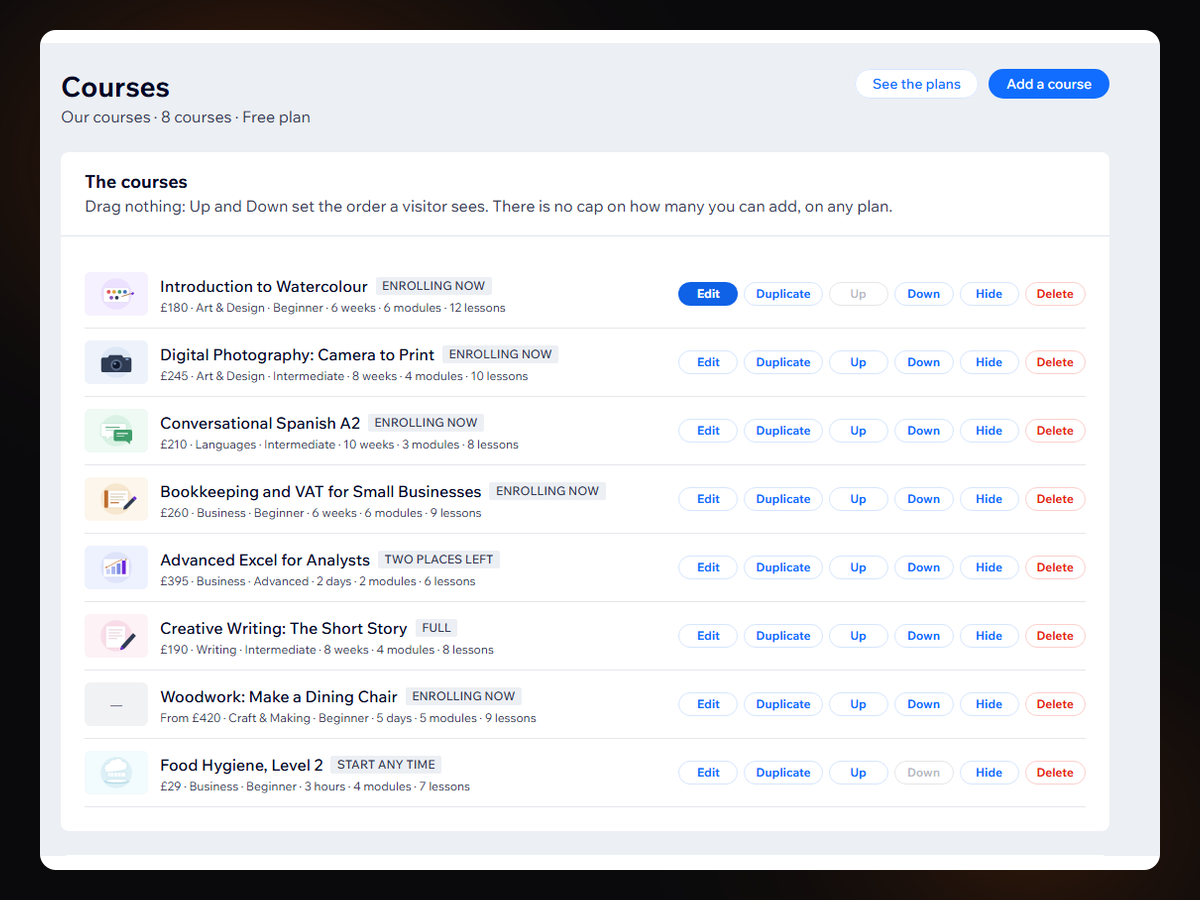Hide the Advanced Excel for Analysts course
The height and width of the screenshot is (900, 1200).
pos(989,567)
